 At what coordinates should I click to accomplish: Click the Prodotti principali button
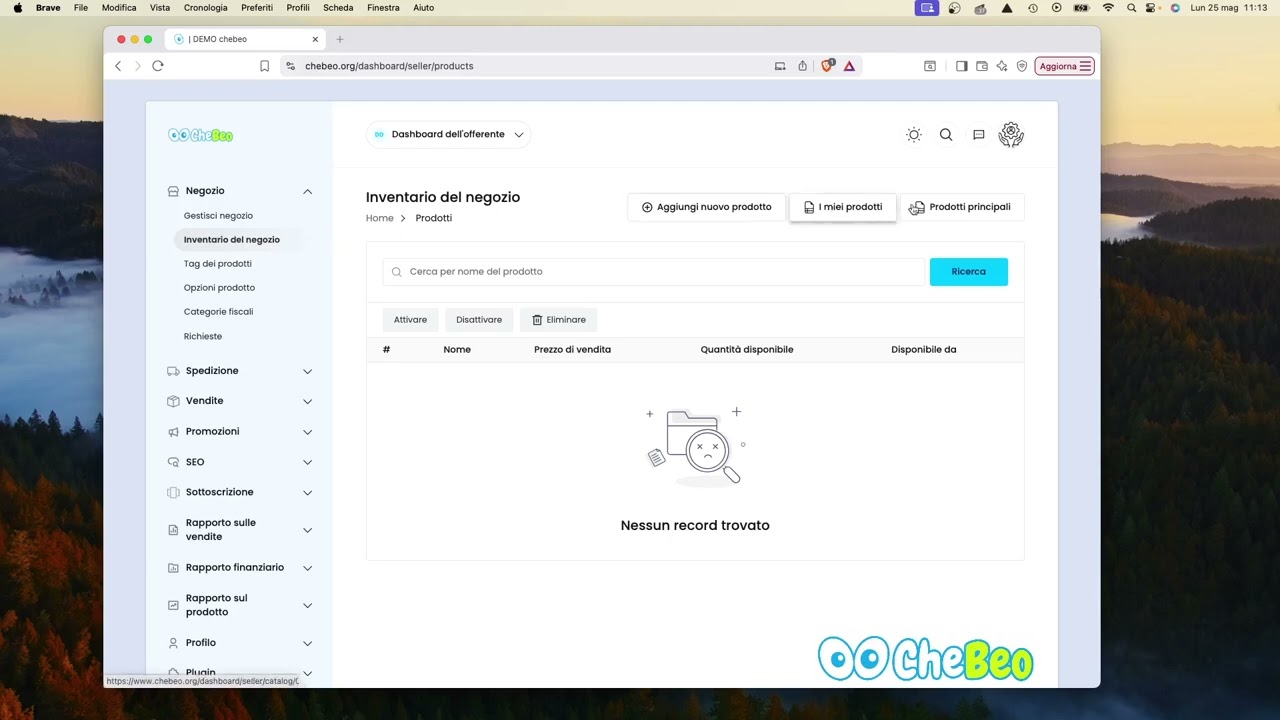(x=961, y=207)
